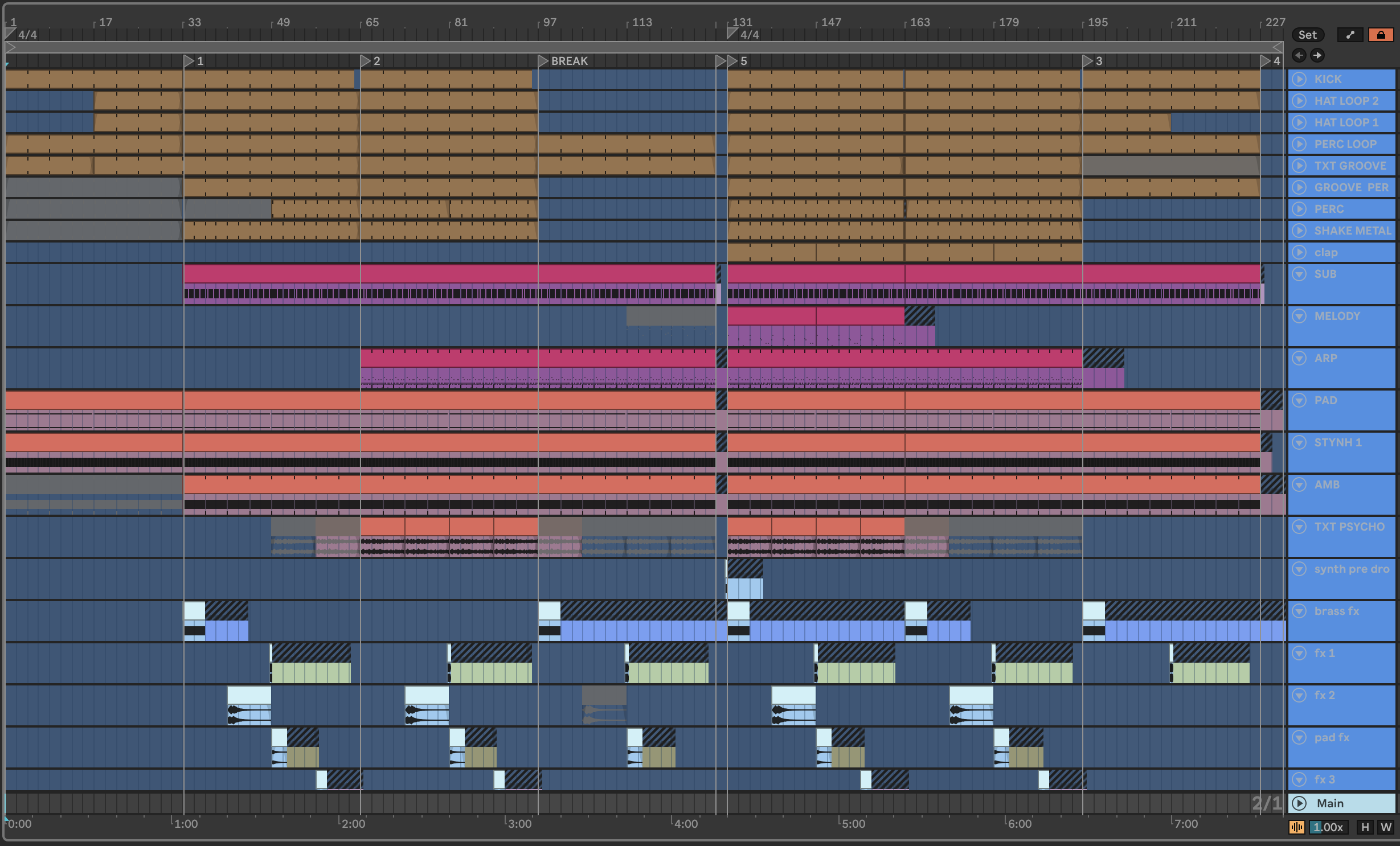1400x846 pixels.
Task: Fold the TXT PSYCHO track
Action: (1299, 527)
